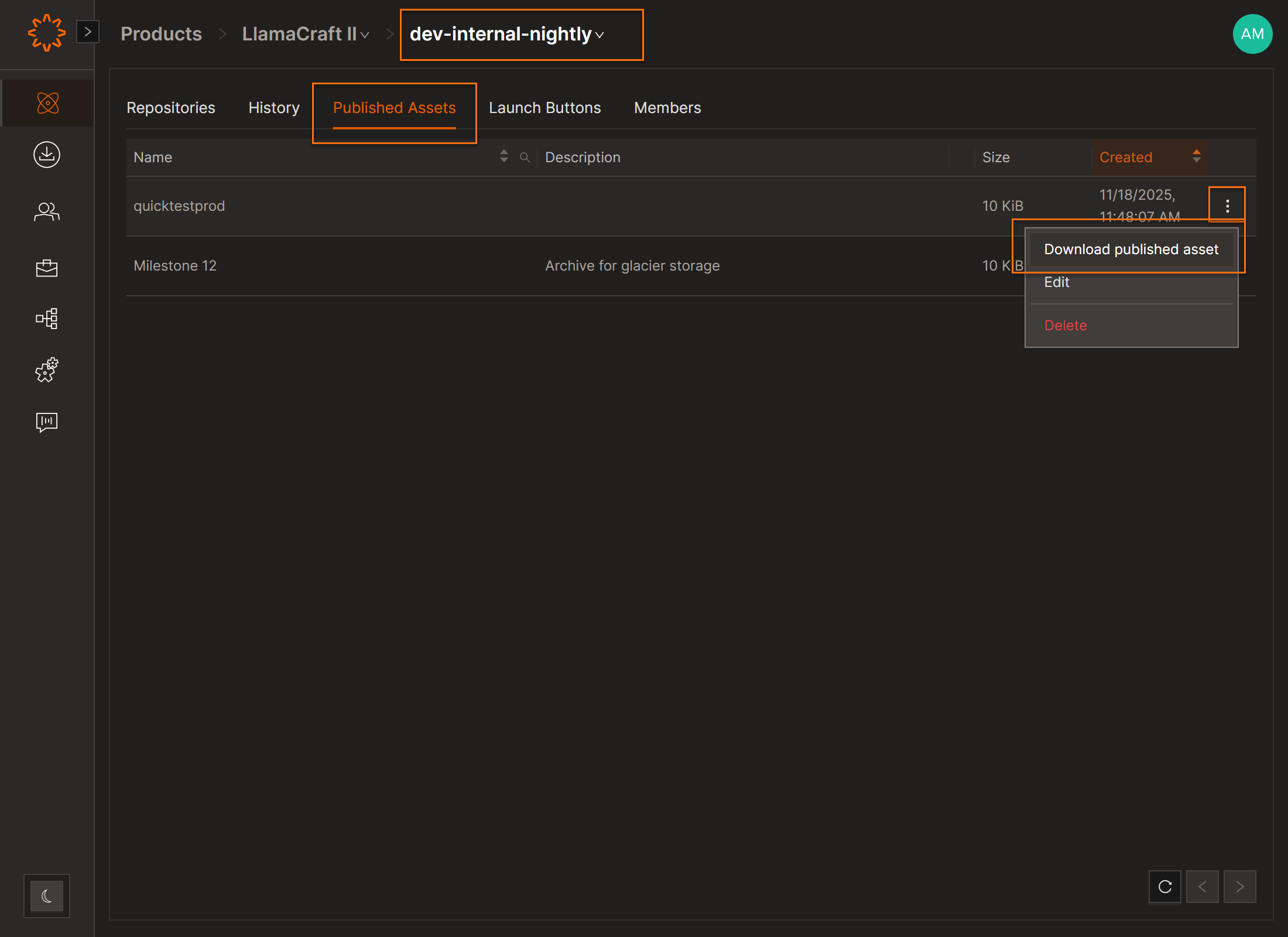Image resolution: width=1288 pixels, height=937 pixels.
Task: Click the refresh button at bottom right
Action: [1165, 887]
